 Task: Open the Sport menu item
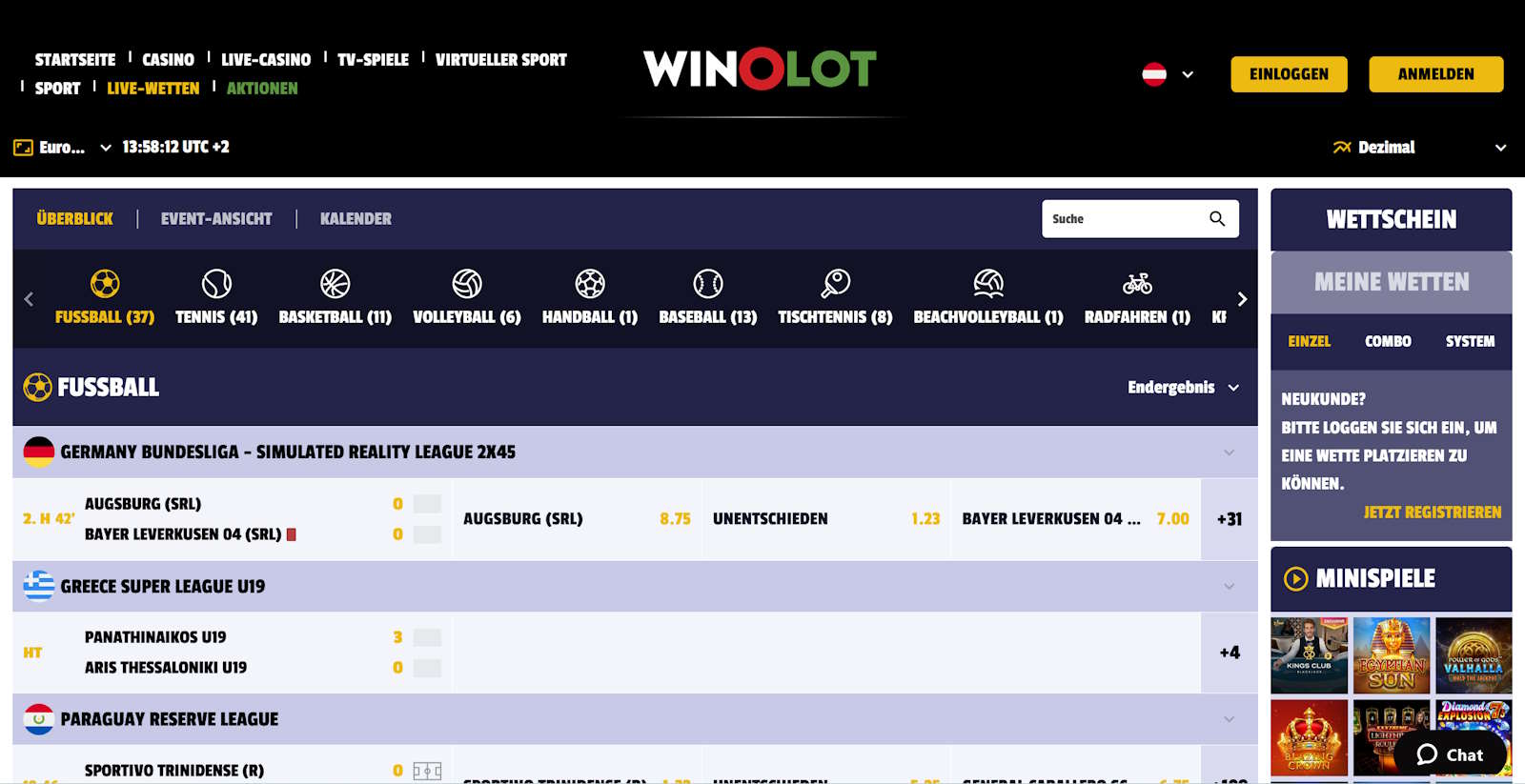click(57, 89)
